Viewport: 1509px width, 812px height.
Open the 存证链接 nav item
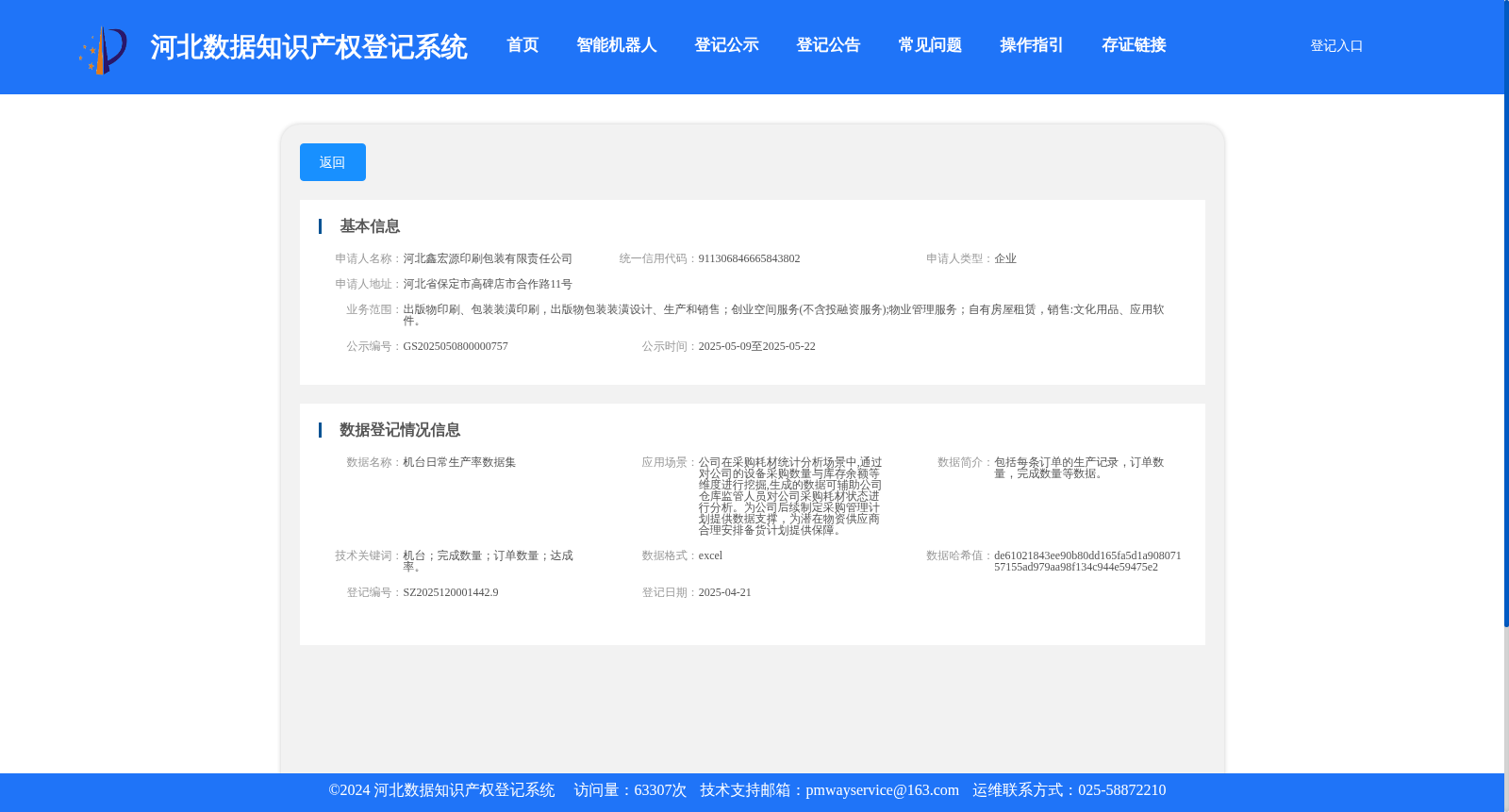[x=1135, y=45]
